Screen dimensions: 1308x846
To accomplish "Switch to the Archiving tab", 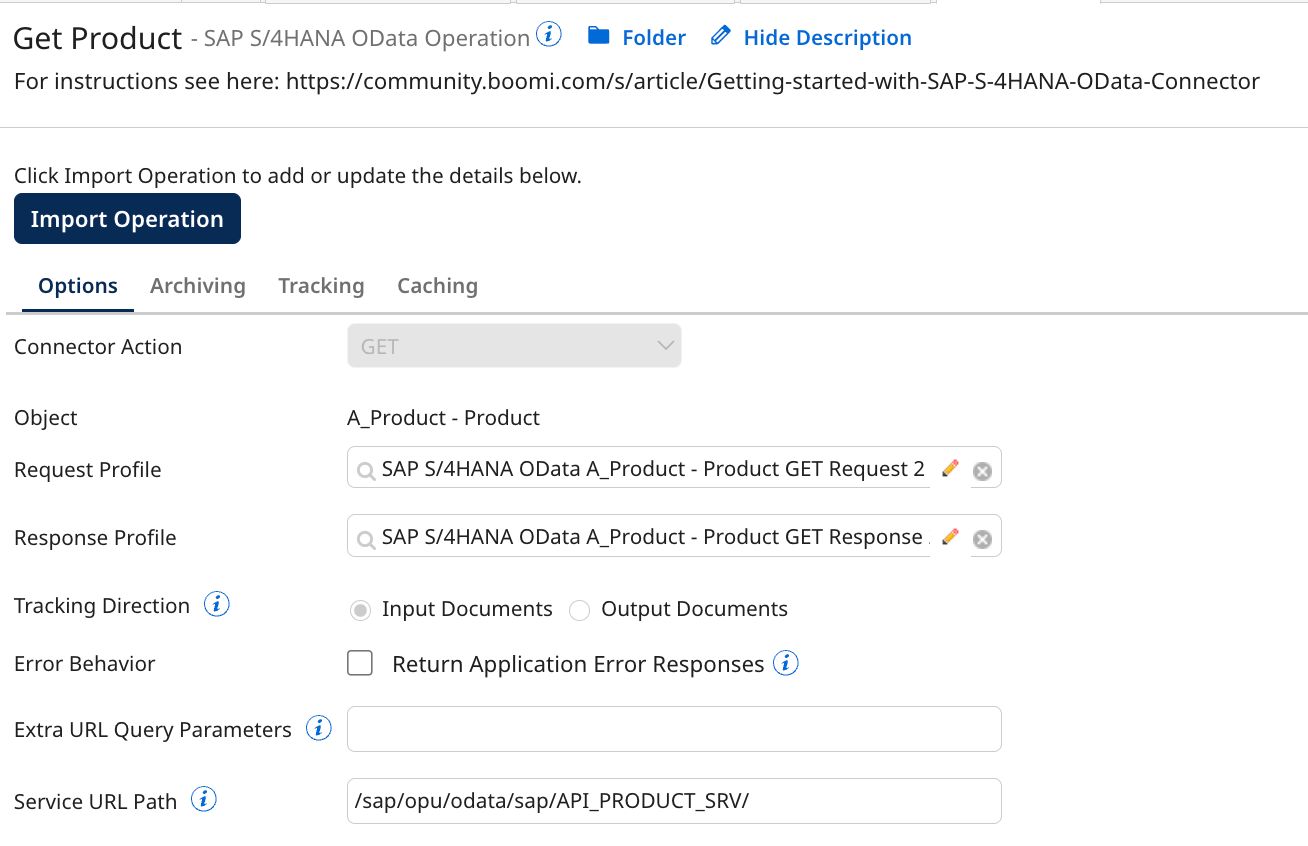I will [197, 285].
